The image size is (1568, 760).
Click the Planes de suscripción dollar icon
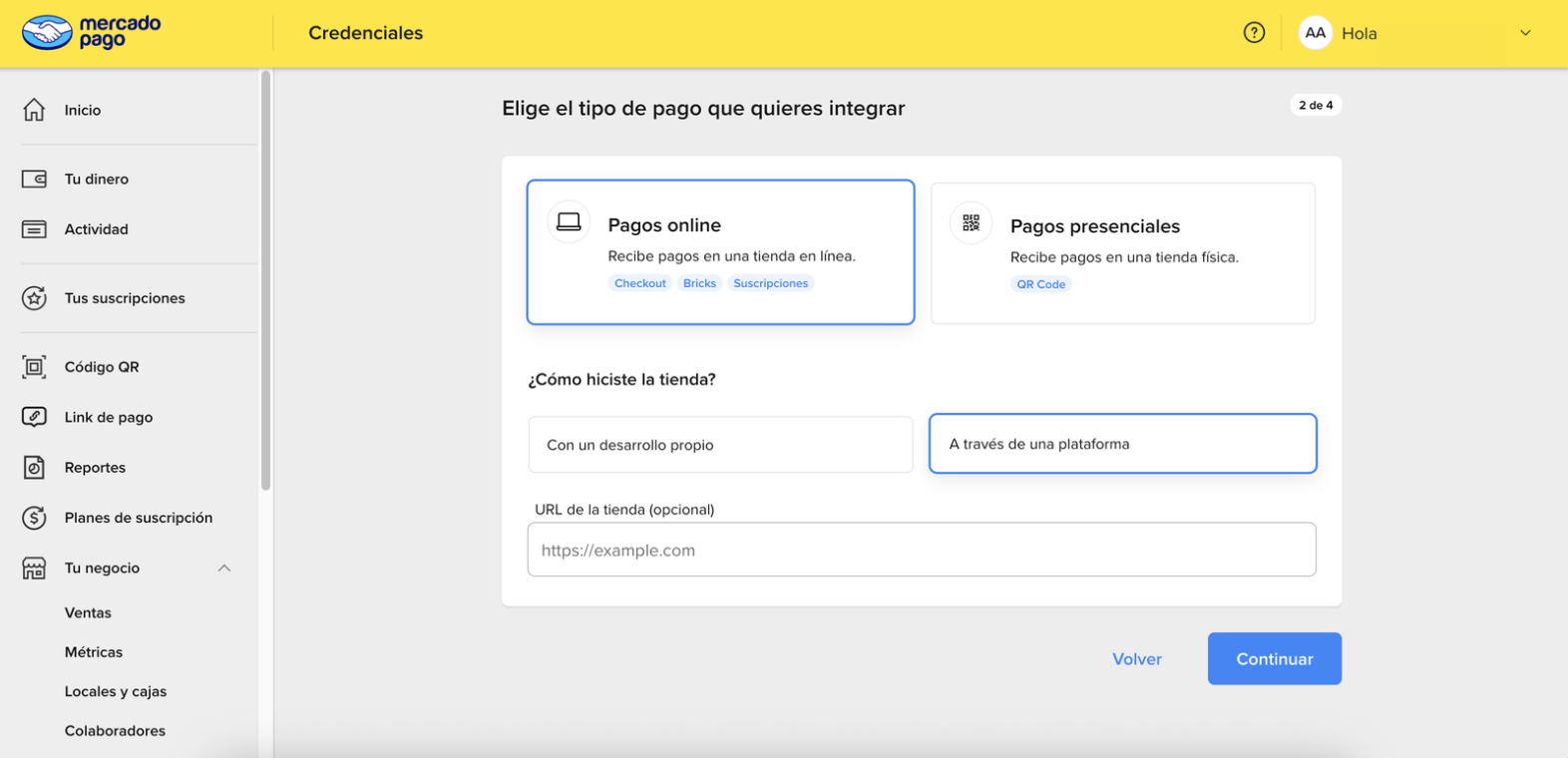[34, 518]
